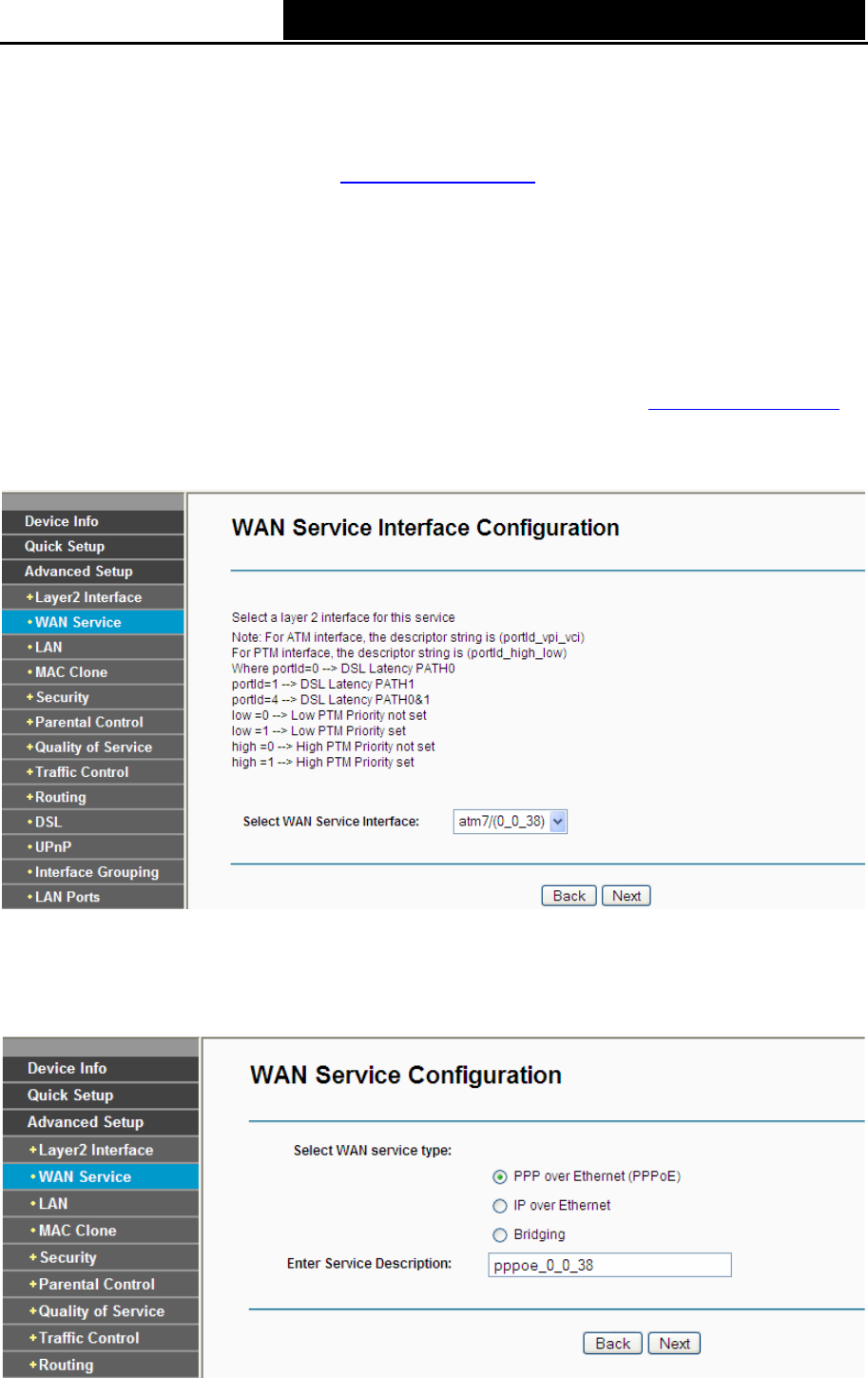Open LAN in the service type page sidebar

(101, 1203)
